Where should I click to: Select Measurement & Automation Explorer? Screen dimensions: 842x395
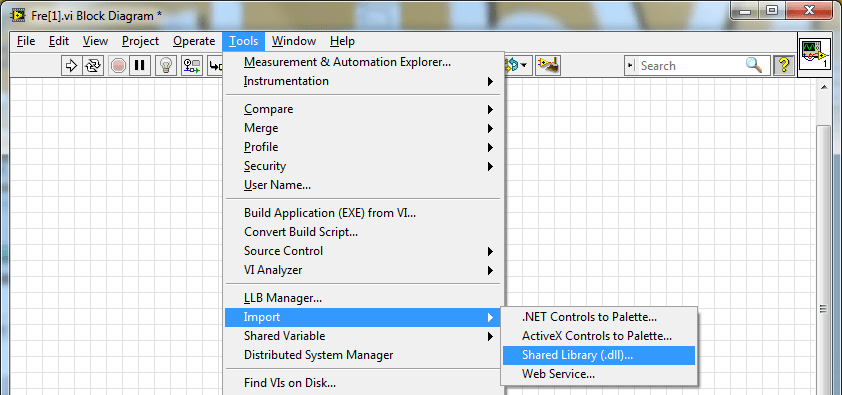click(363, 62)
